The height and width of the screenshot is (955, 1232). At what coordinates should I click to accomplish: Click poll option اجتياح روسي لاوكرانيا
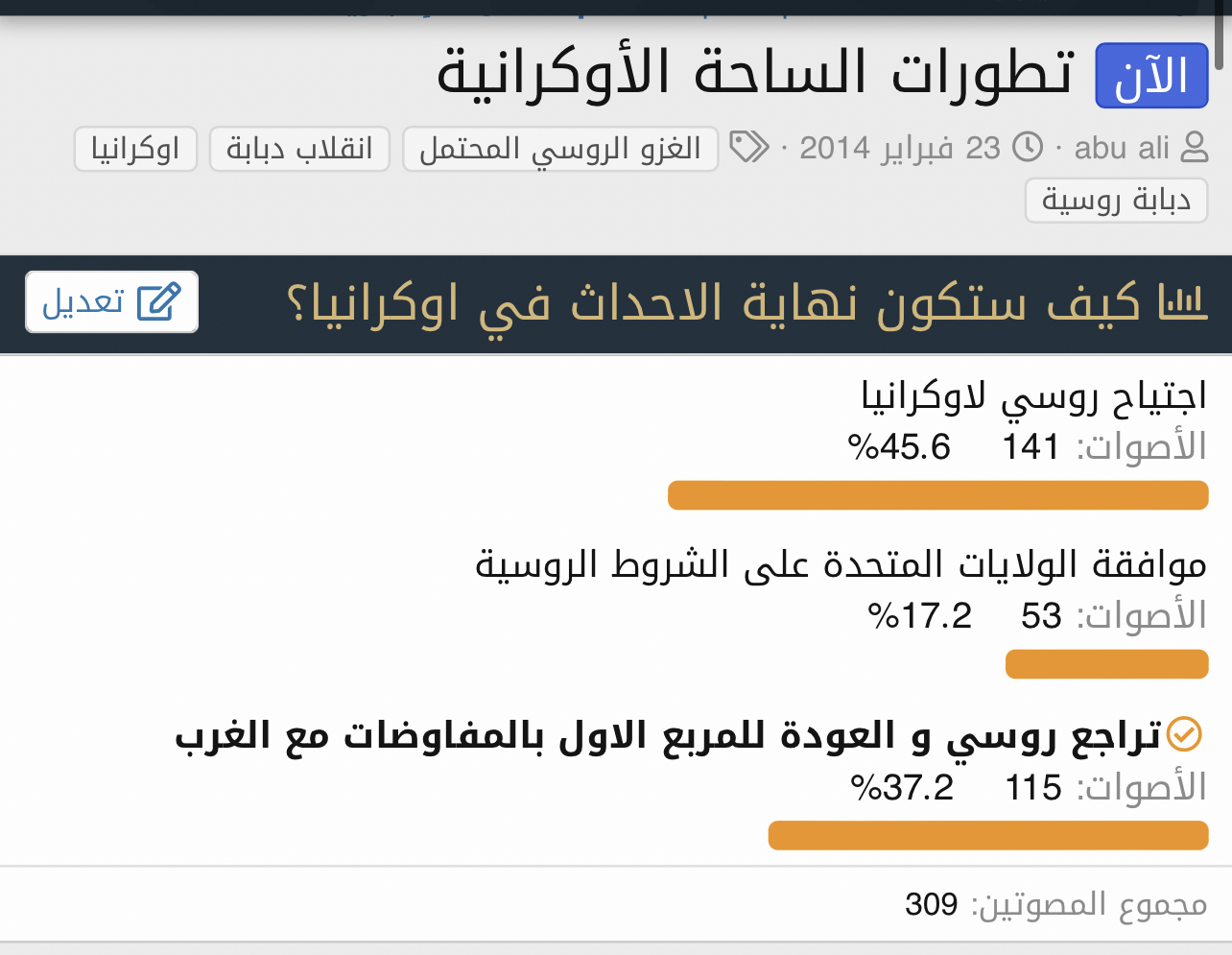(1033, 395)
